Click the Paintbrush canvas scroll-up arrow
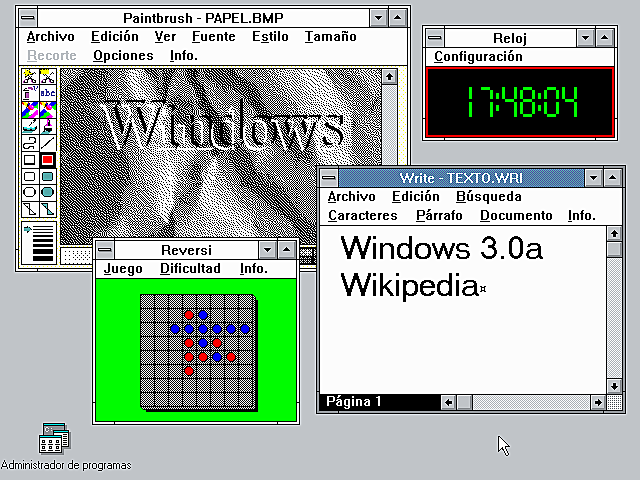 pos(389,77)
